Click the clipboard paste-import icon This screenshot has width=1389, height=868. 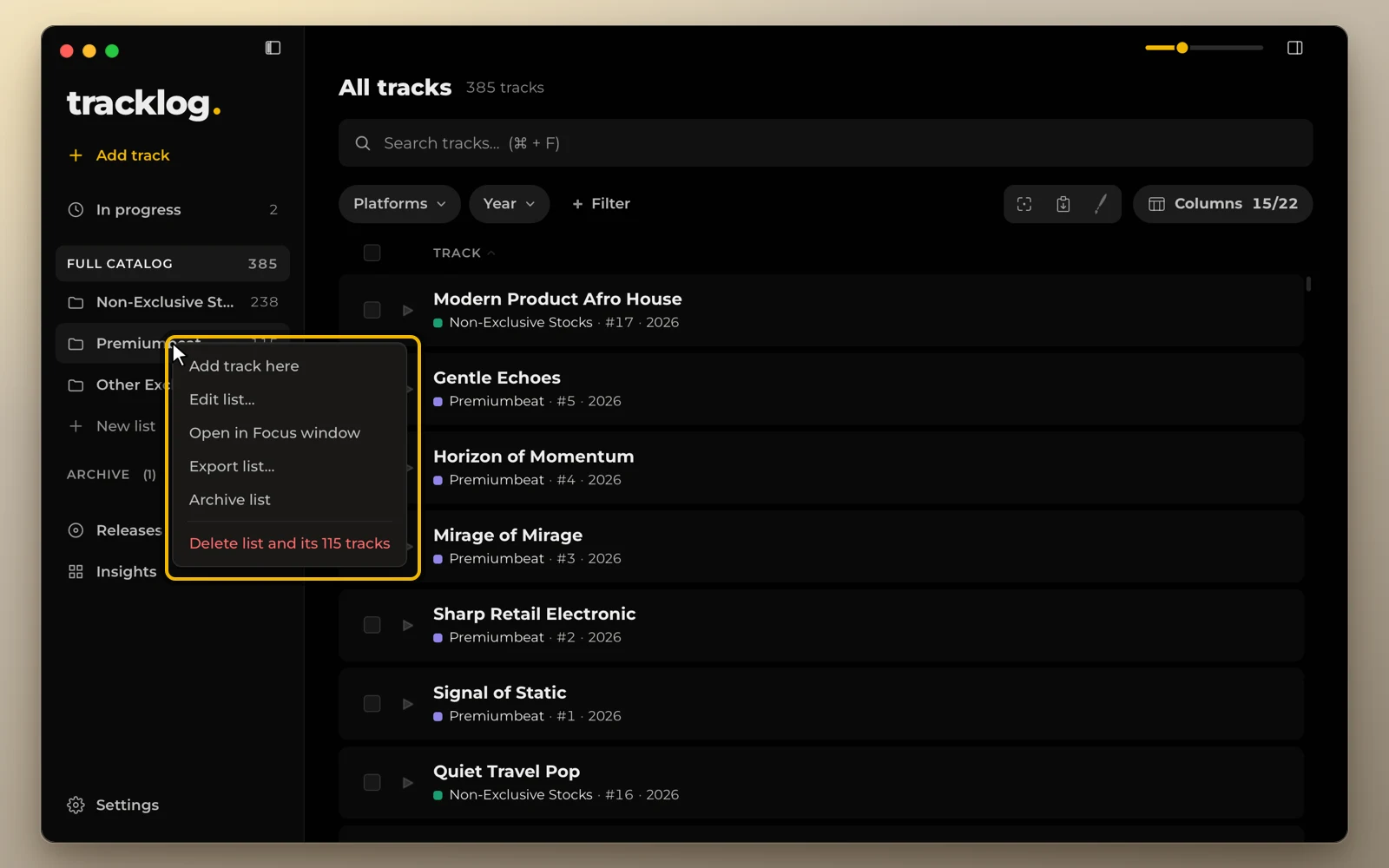pos(1063,204)
